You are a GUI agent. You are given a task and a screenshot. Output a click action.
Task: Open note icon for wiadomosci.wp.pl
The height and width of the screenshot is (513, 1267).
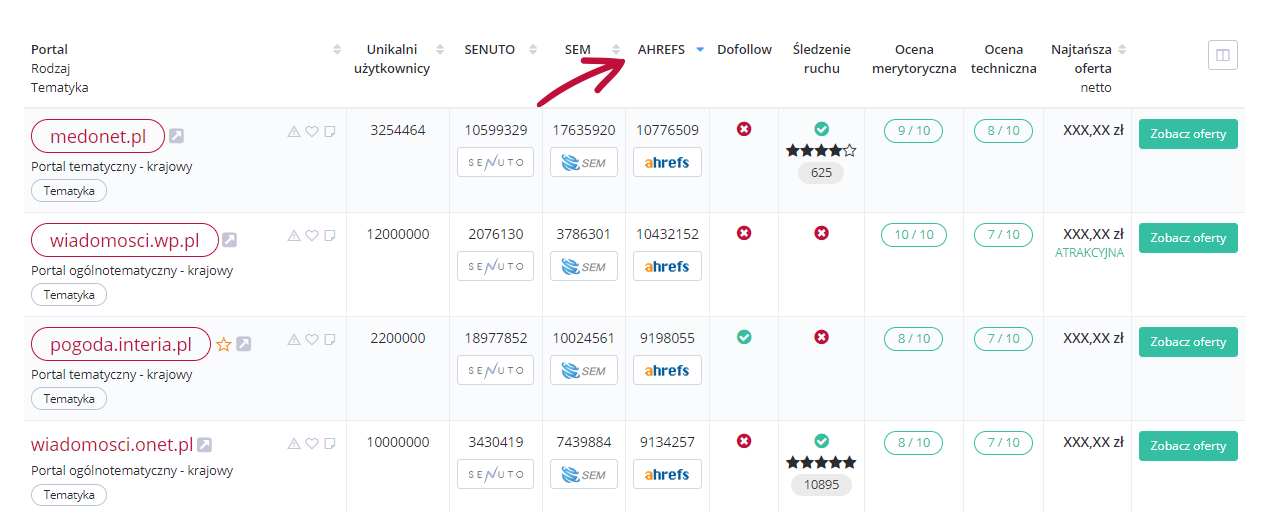click(330, 235)
